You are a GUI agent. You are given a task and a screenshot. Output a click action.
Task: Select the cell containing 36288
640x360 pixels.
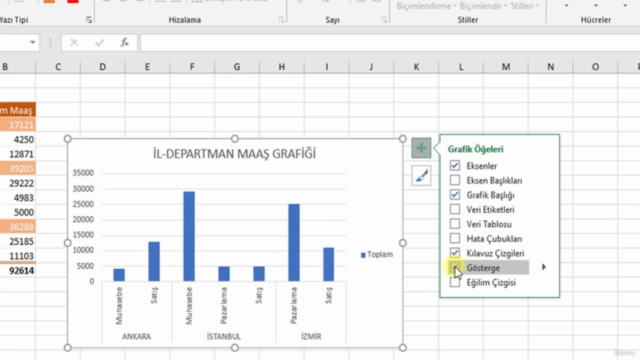[x=18, y=227]
